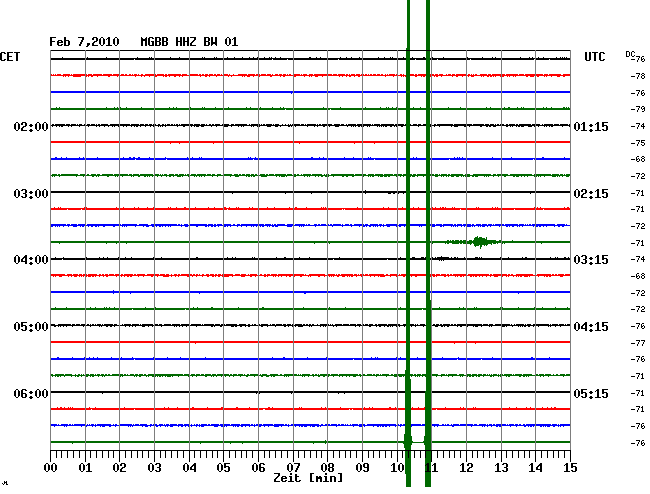650x494 pixels.
Task: Pick the "02" minute tick label
Action: pyautogui.click(x=119, y=467)
